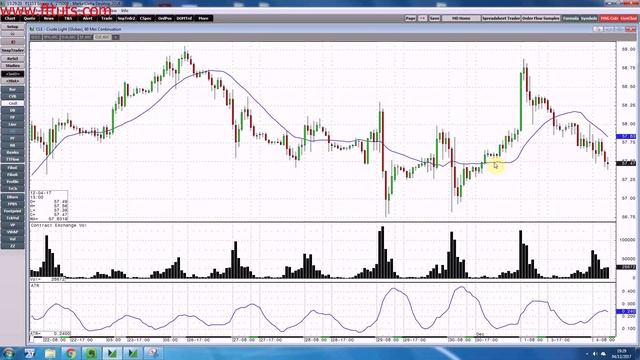Select the CVB chart type
Image resolution: width=640 pixels, height=360 pixels.
[x=13, y=96]
